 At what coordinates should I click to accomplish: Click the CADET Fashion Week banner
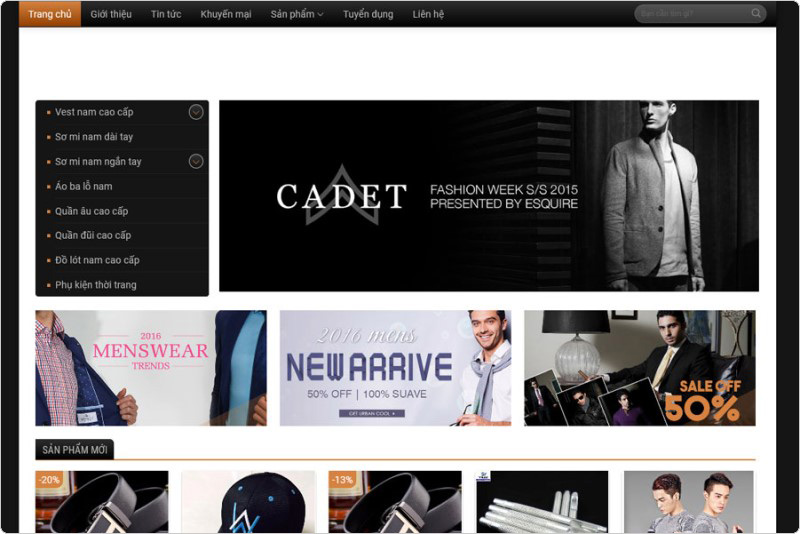pos(489,196)
